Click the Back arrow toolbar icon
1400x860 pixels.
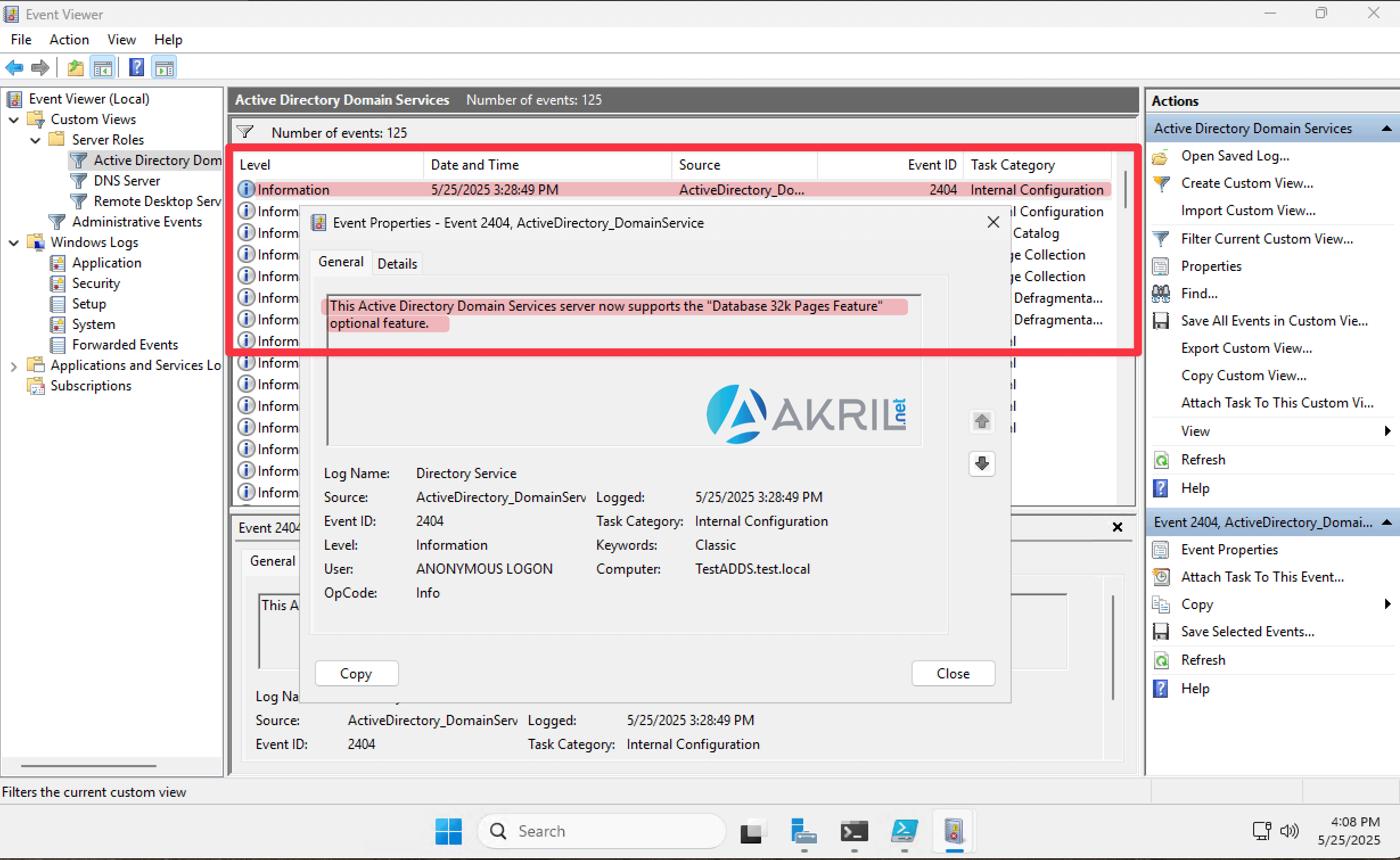14,68
